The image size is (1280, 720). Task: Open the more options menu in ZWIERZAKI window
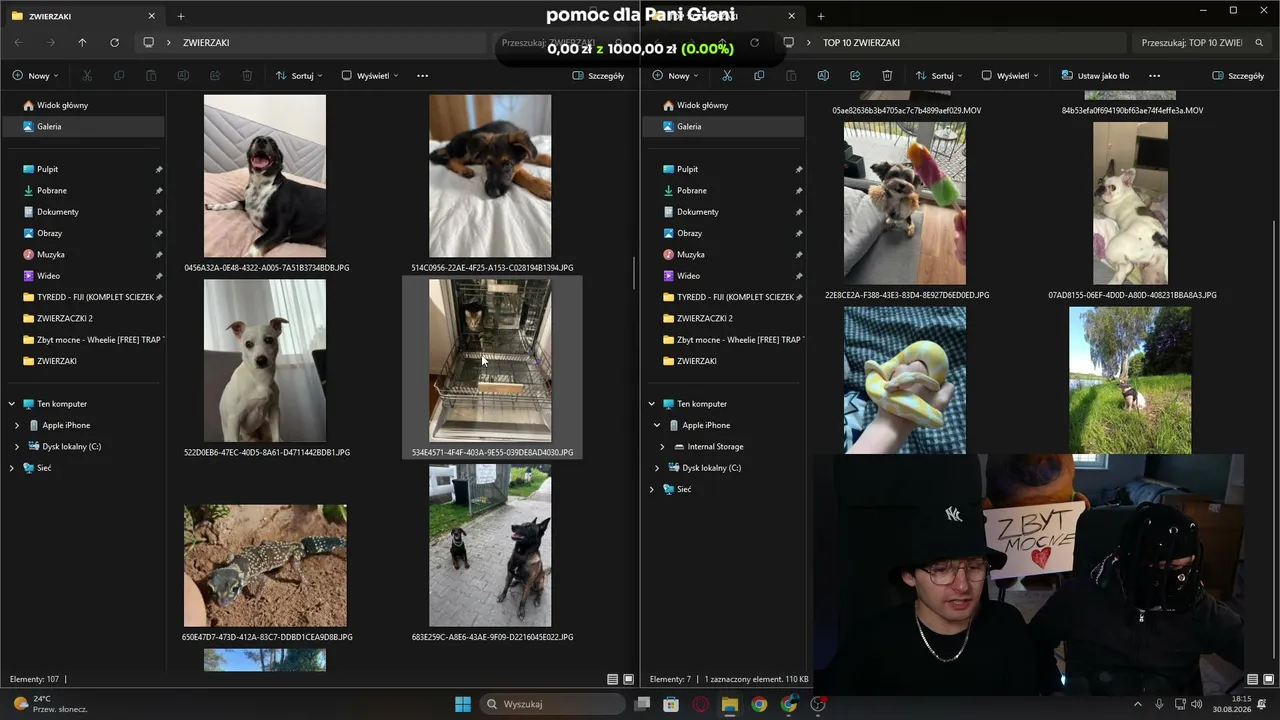point(422,76)
